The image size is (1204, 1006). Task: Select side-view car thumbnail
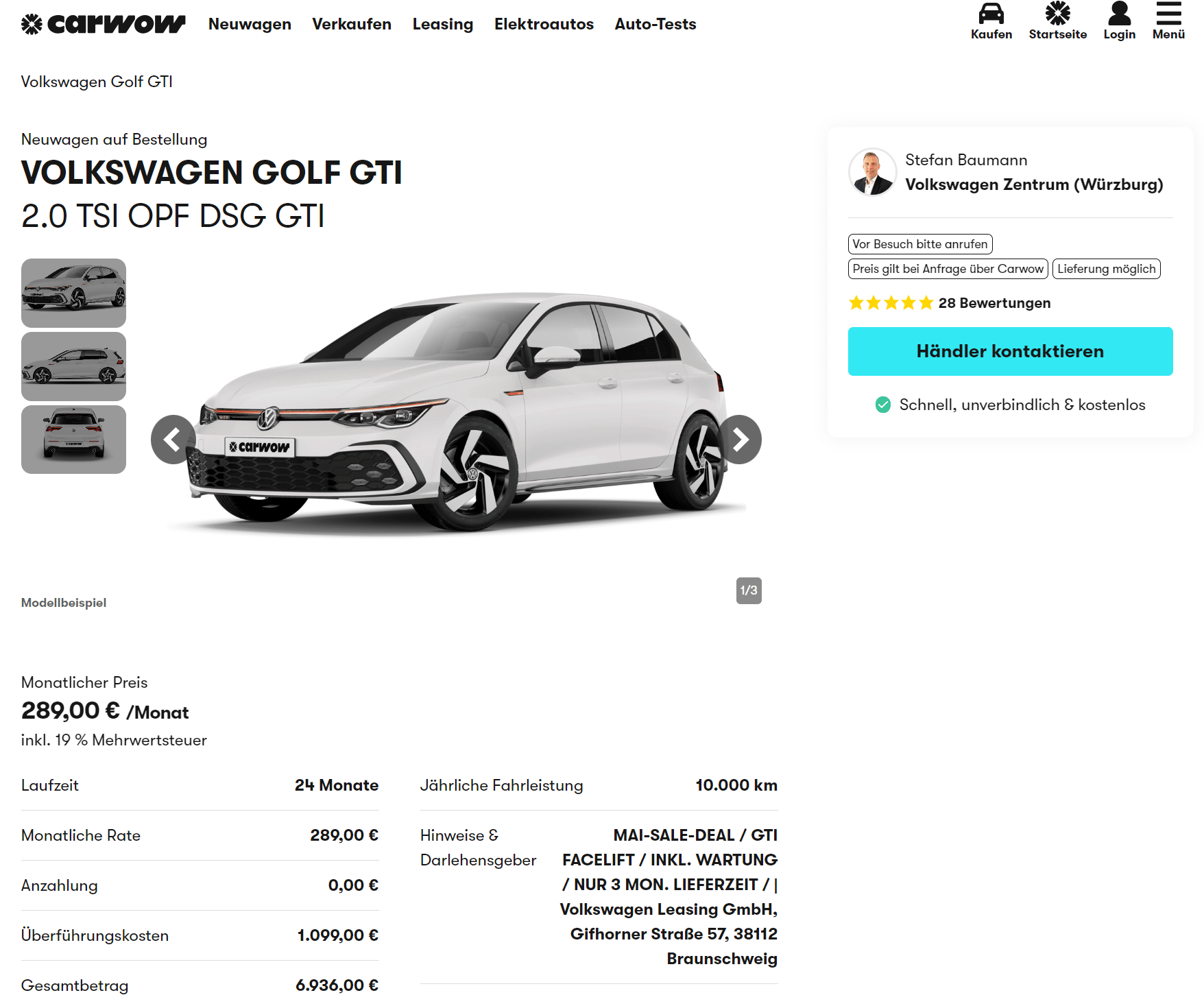tap(73, 366)
